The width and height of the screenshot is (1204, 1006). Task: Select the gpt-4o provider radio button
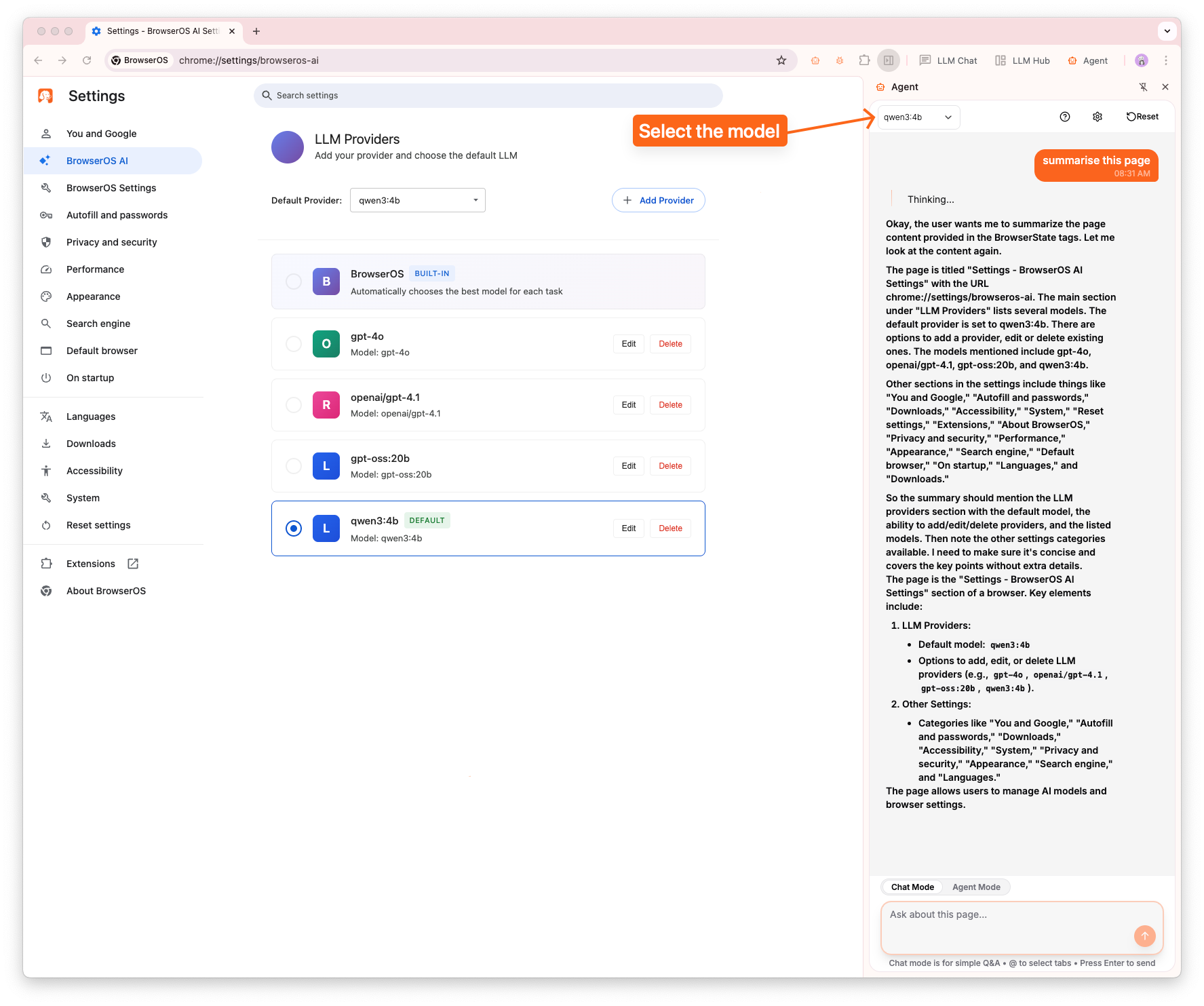(294, 344)
